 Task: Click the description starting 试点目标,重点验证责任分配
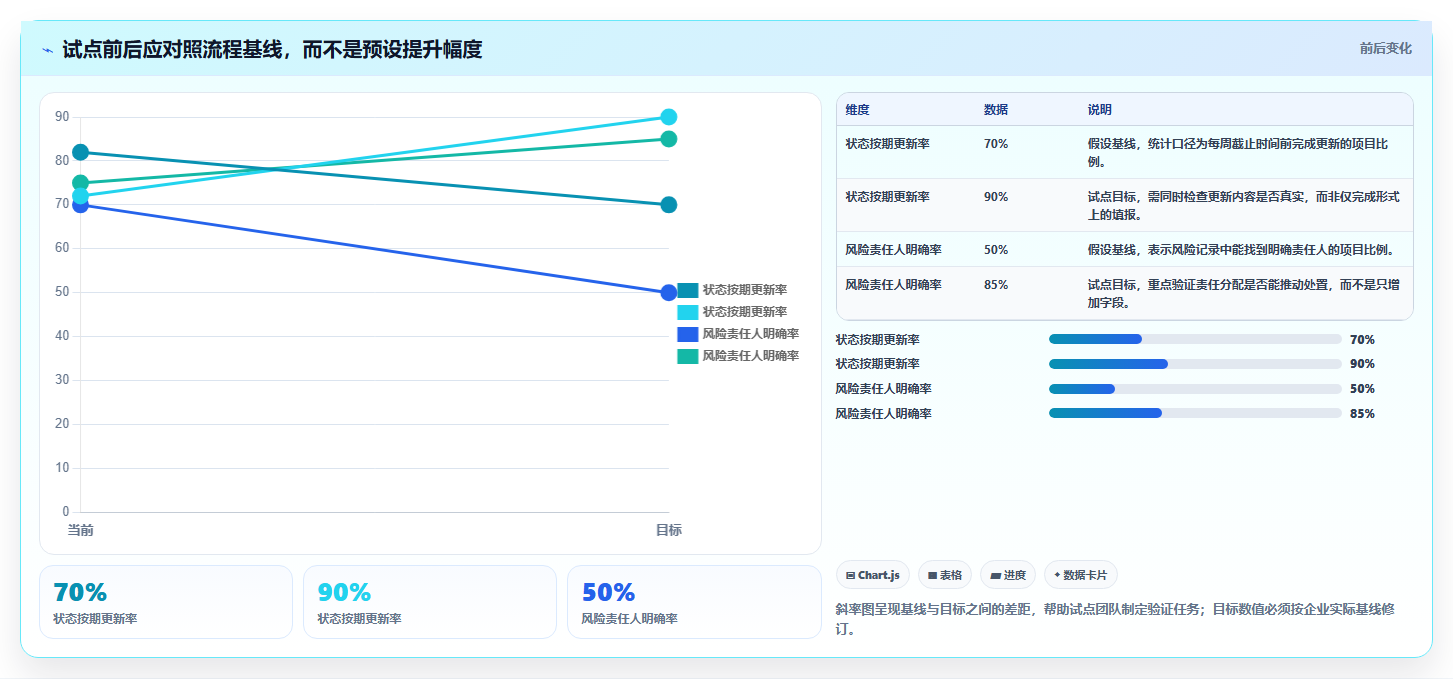pos(1244,293)
